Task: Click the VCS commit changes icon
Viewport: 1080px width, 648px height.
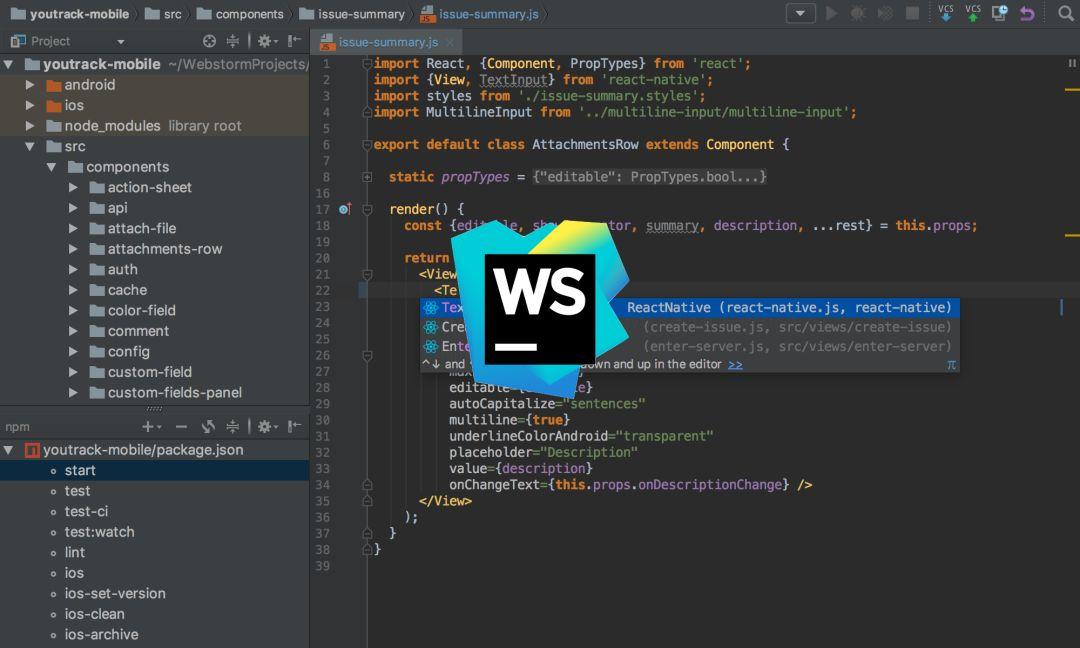Action: 973,13
